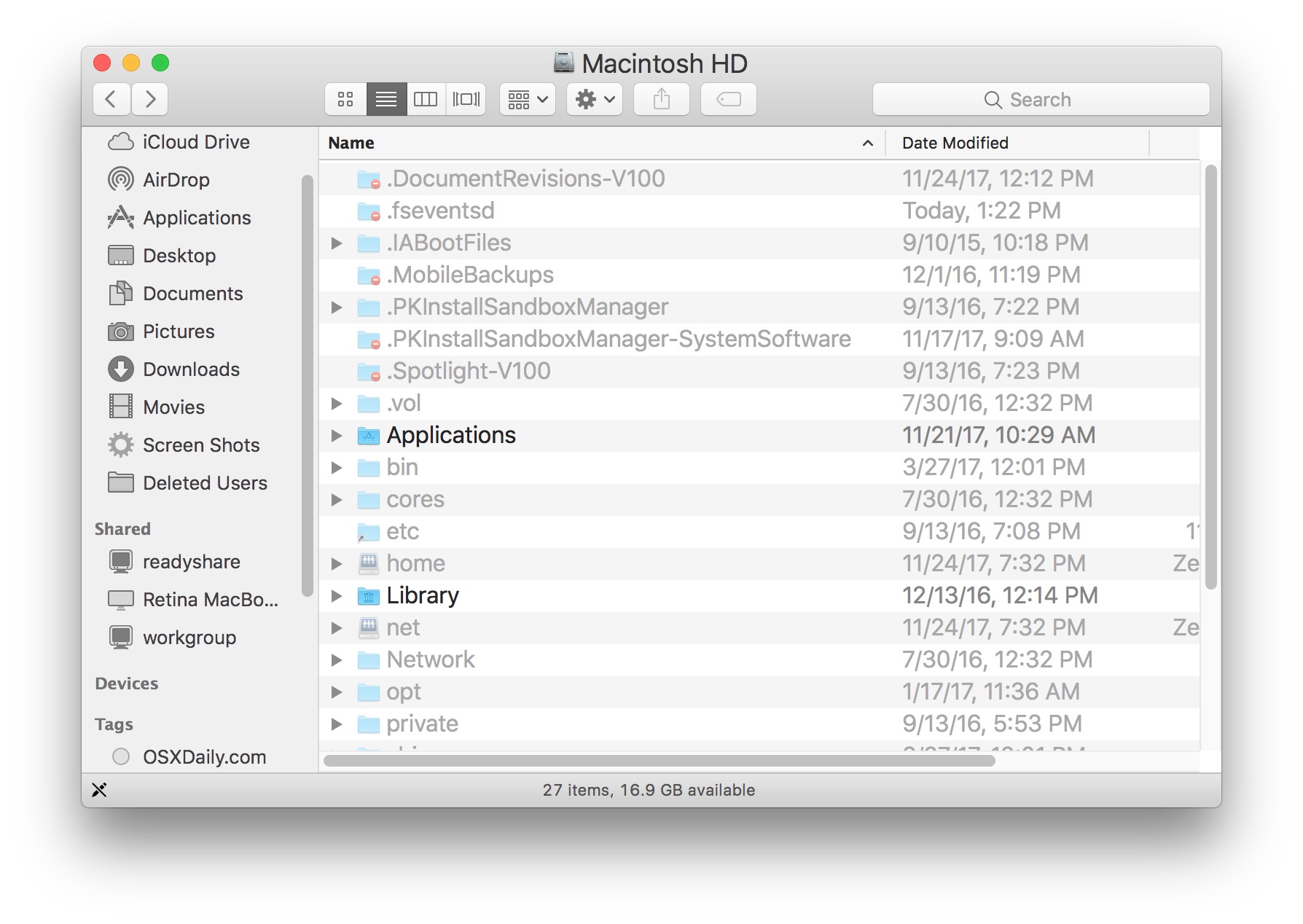Image resolution: width=1303 pixels, height=924 pixels.
Task: Click the Edit Tags toolbar icon
Action: [728, 99]
